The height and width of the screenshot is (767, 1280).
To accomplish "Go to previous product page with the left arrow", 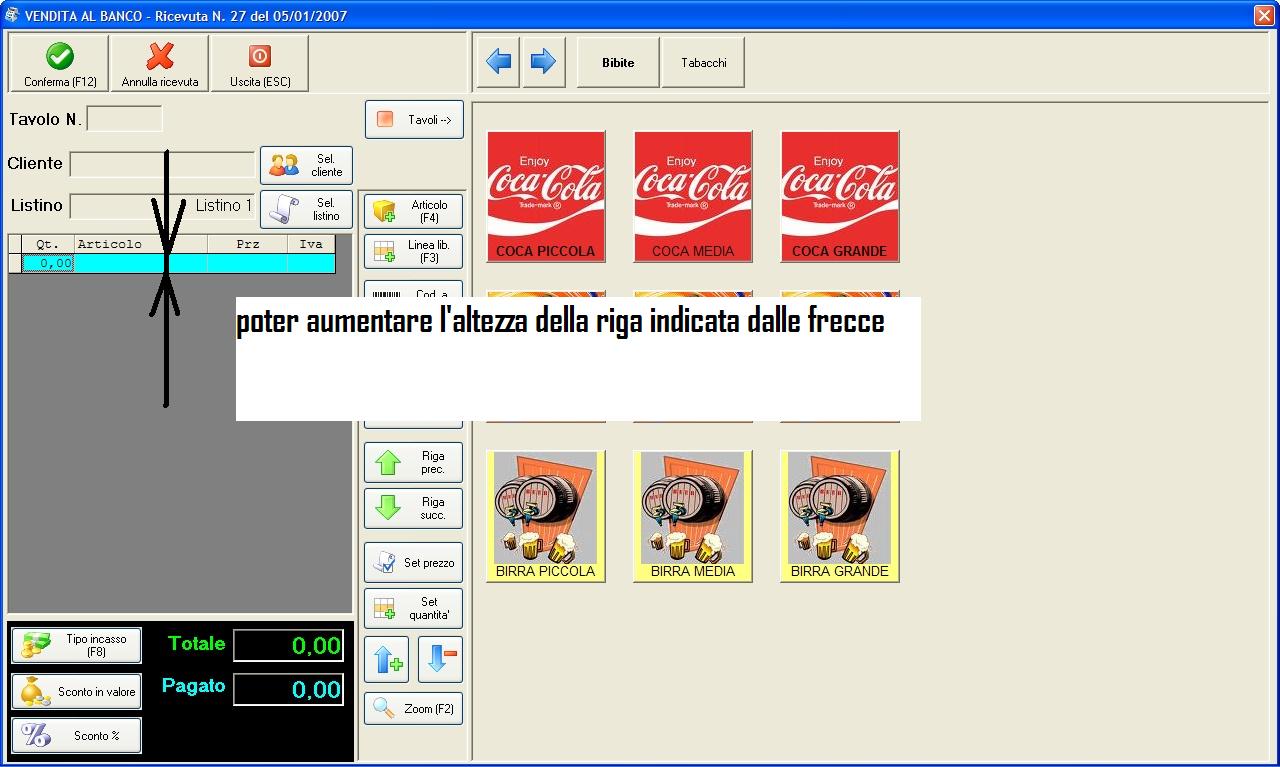I will coord(498,63).
